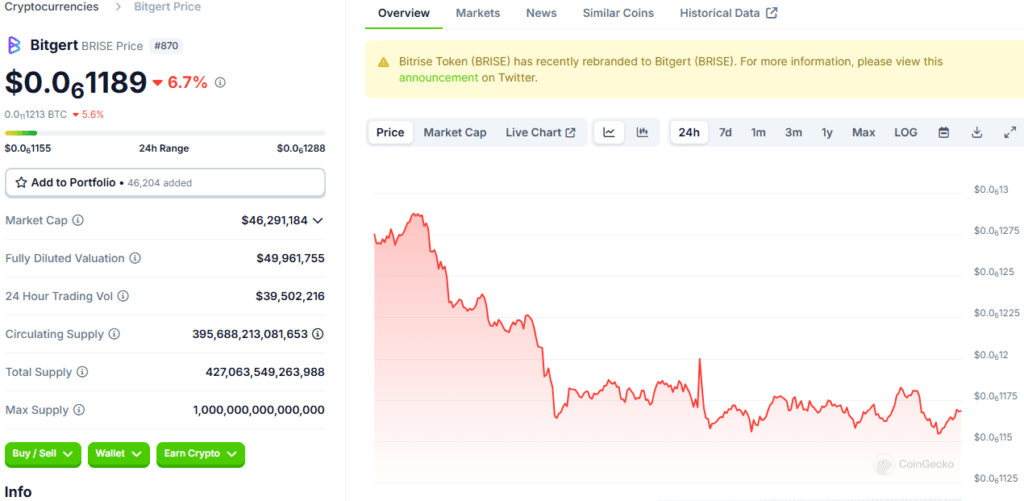
Task: Click the Info section heading
Action: (x=18, y=492)
